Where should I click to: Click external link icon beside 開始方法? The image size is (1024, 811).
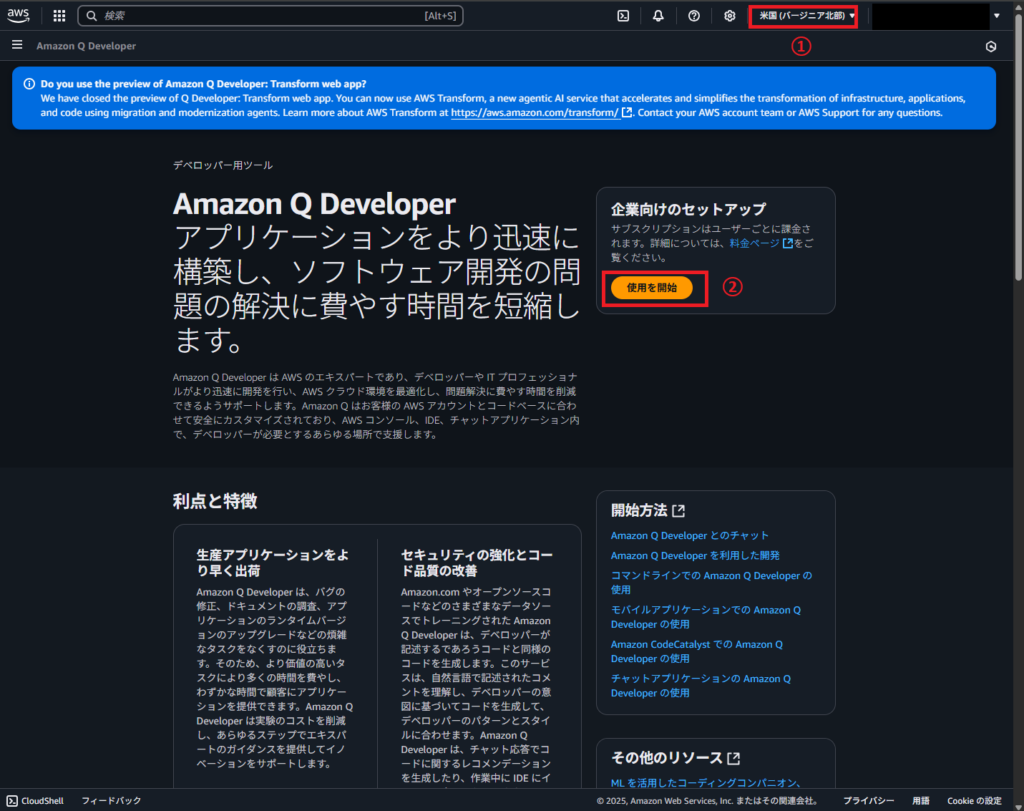point(679,511)
